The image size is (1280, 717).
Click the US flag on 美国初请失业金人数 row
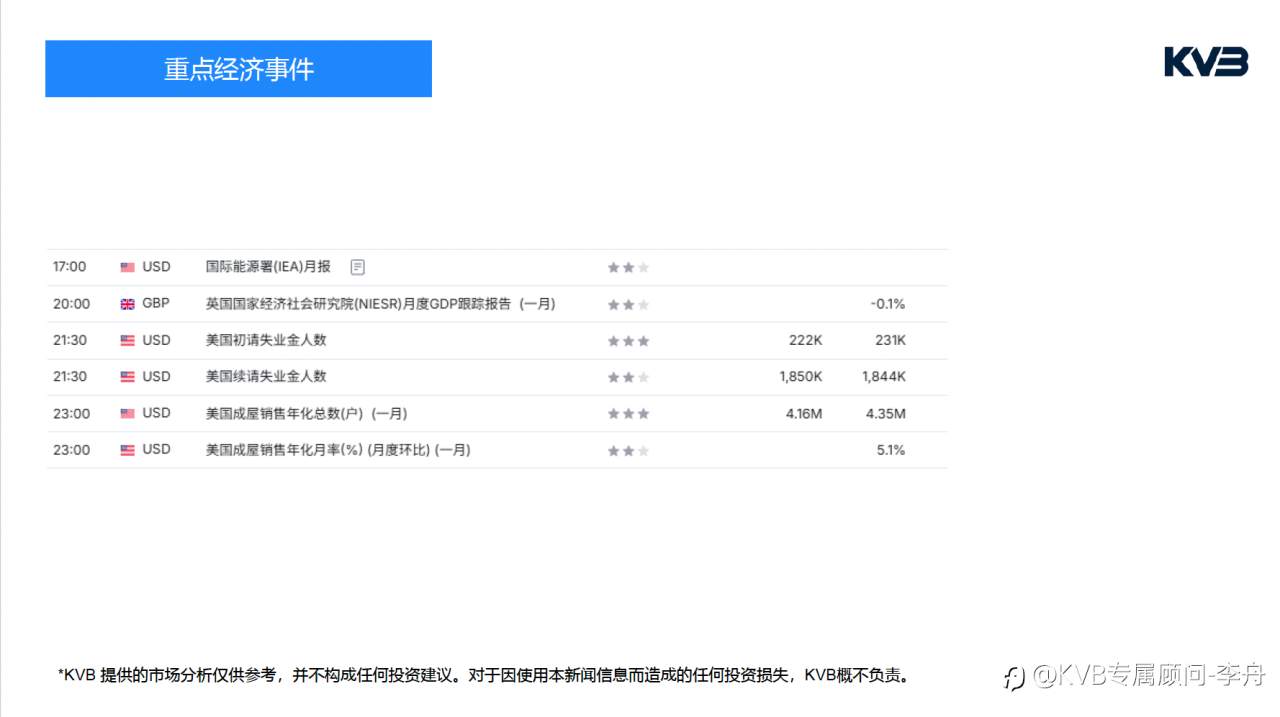[x=126, y=340]
